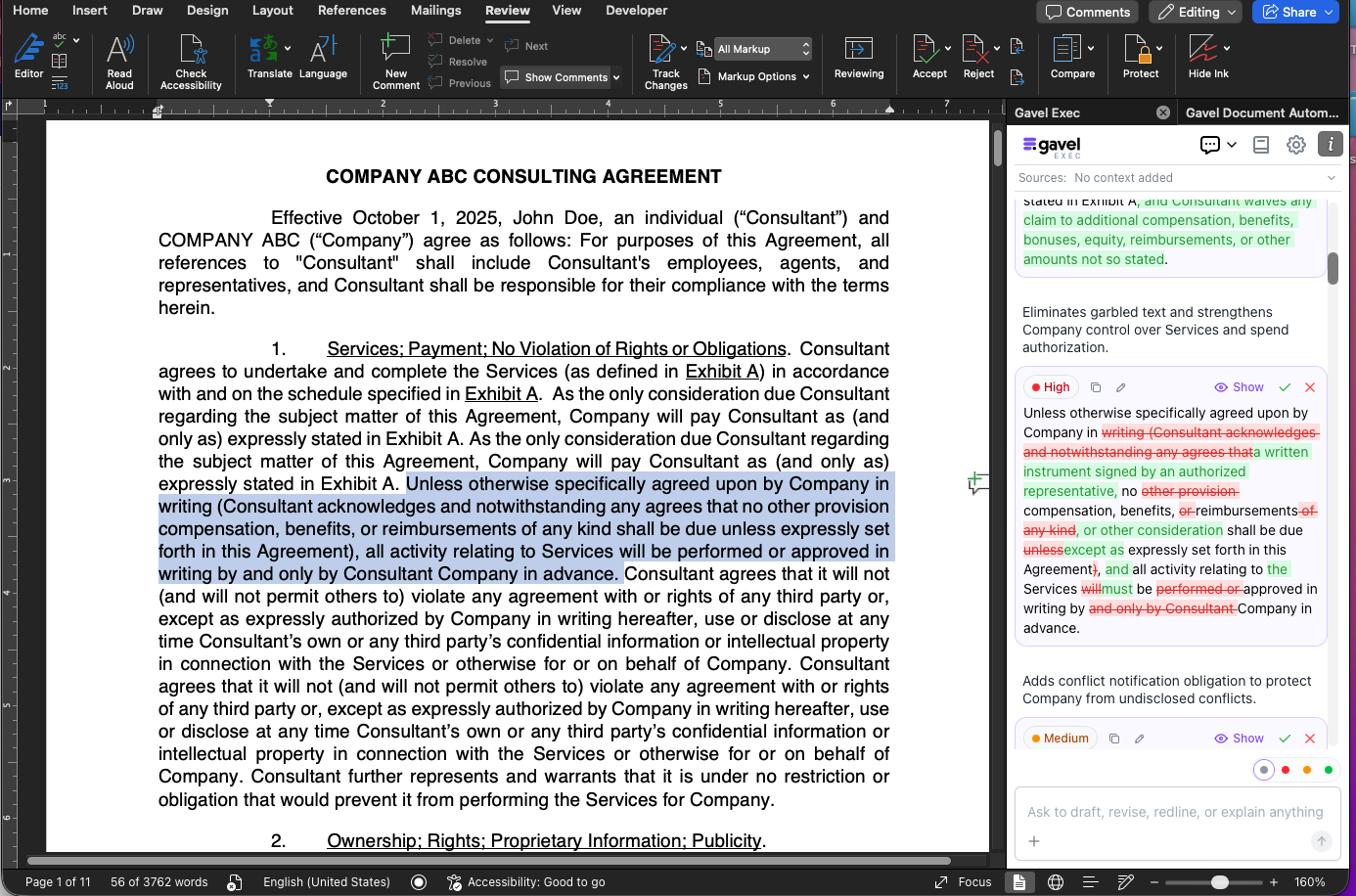Screen dimensions: 1356x896
Task: Accept the High-priority suggestion with the green checkmark
Action: pyautogui.click(x=1285, y=387)
